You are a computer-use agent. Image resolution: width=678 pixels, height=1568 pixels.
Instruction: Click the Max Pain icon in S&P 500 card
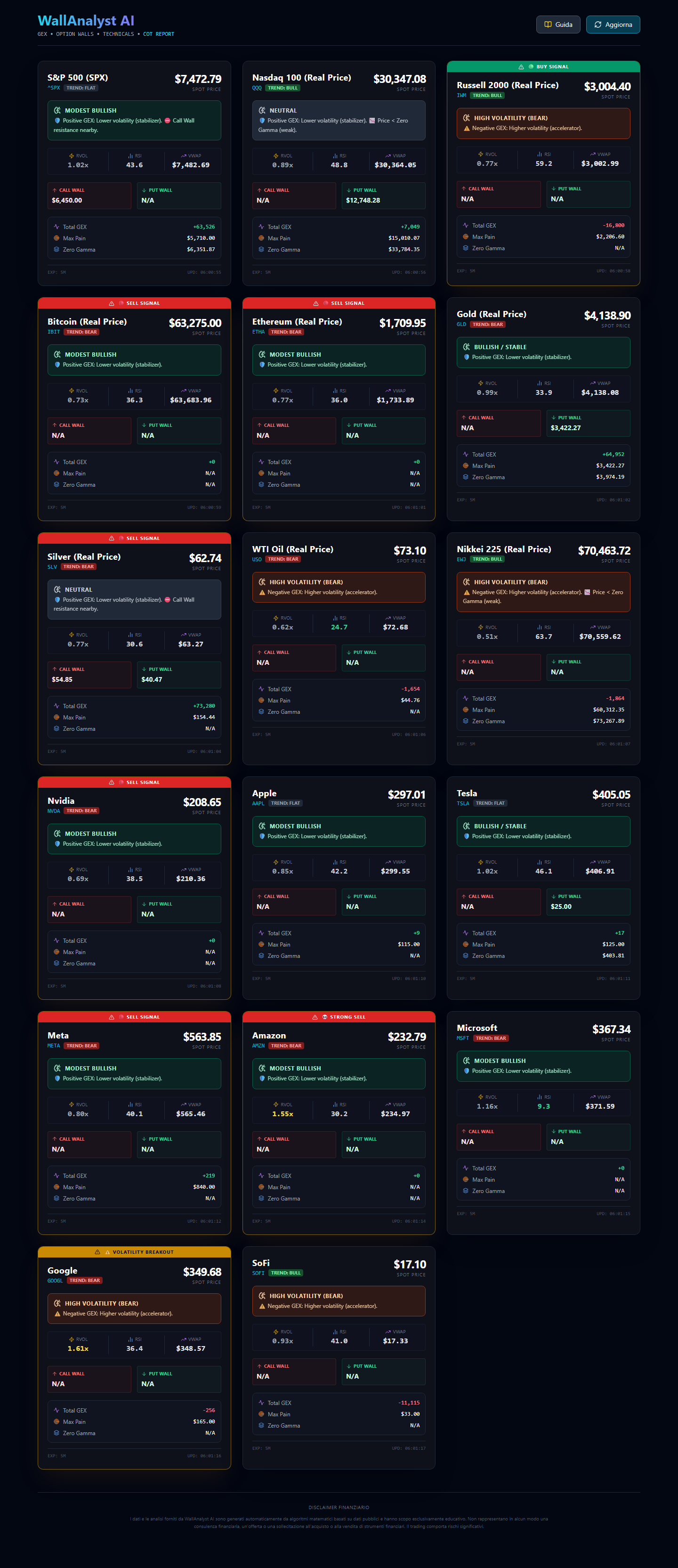[x=56, y=238]
